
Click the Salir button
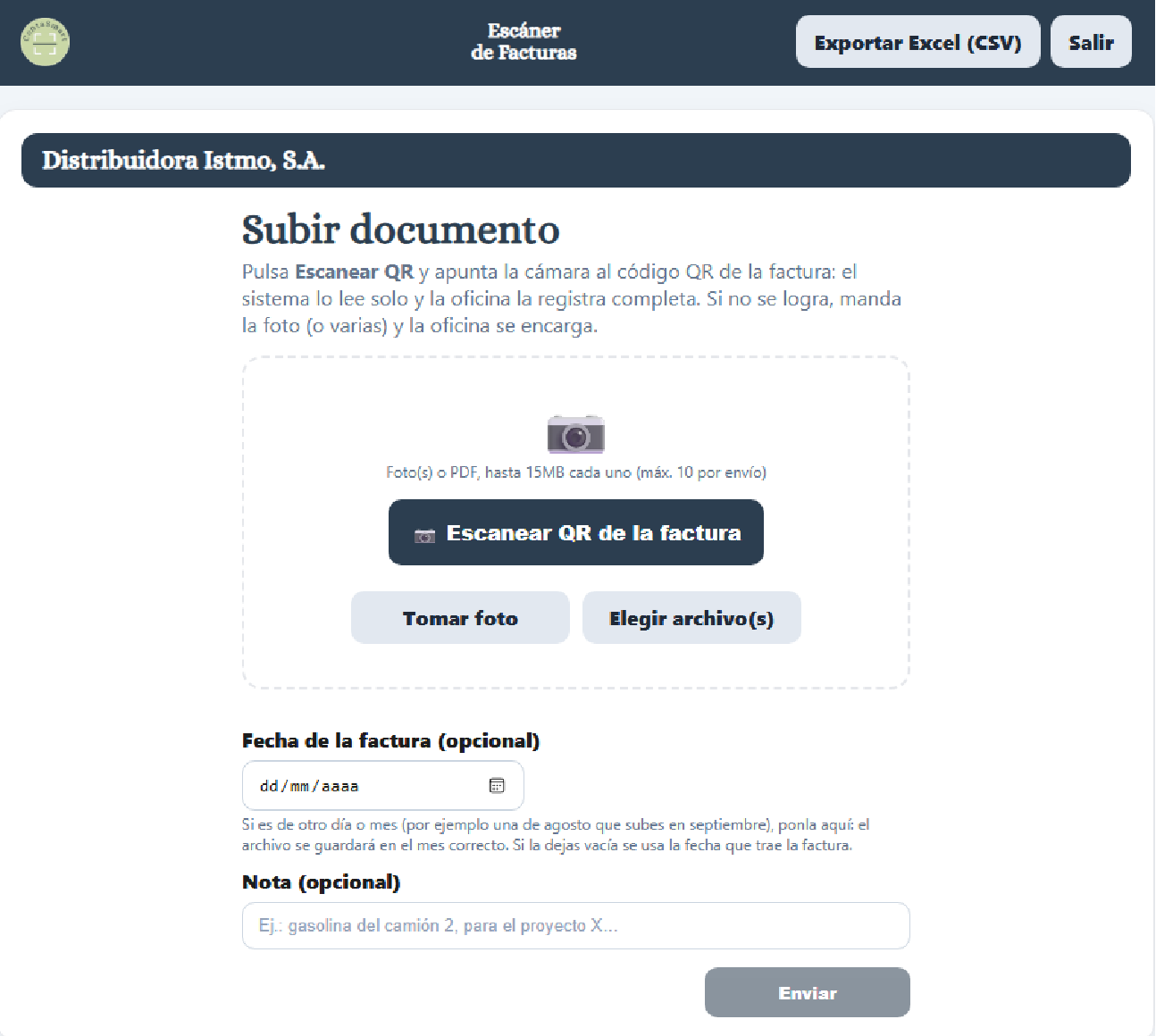(1091, 42)
